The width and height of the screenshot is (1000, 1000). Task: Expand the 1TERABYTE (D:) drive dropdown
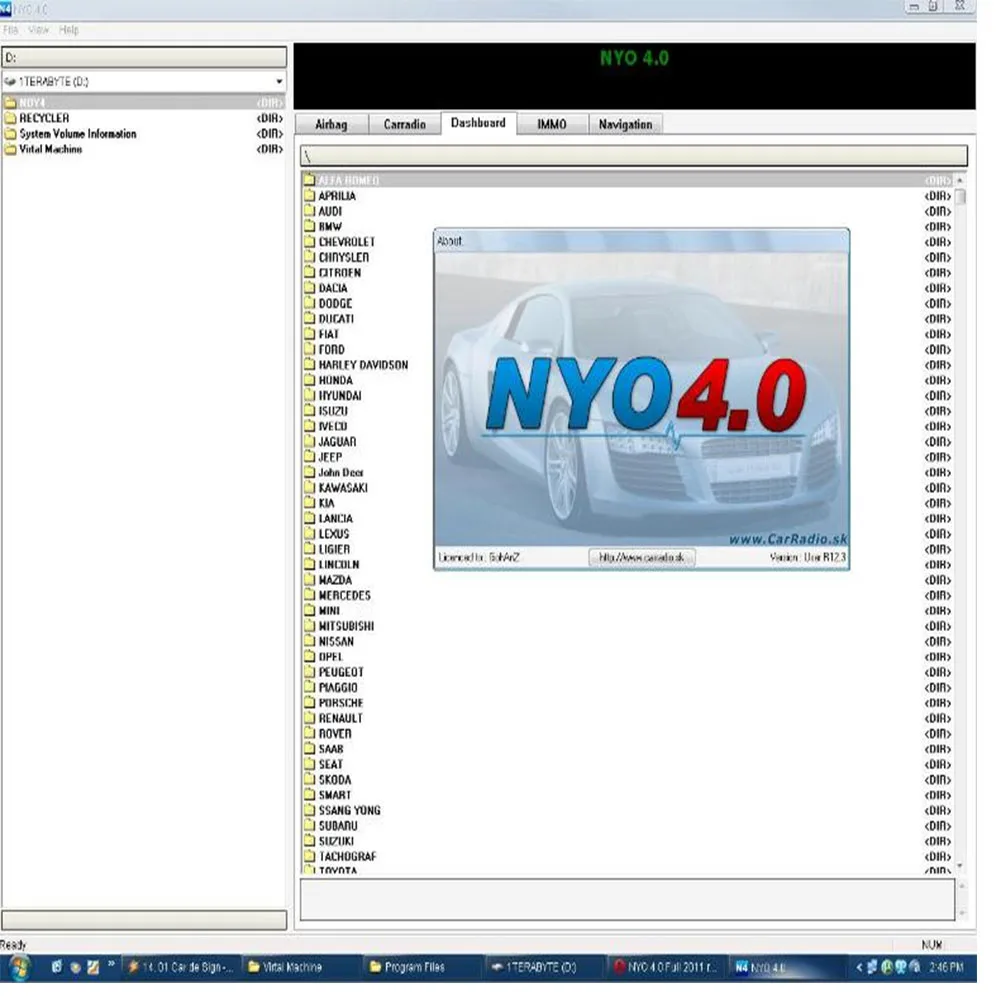click(x=279, y=82)
